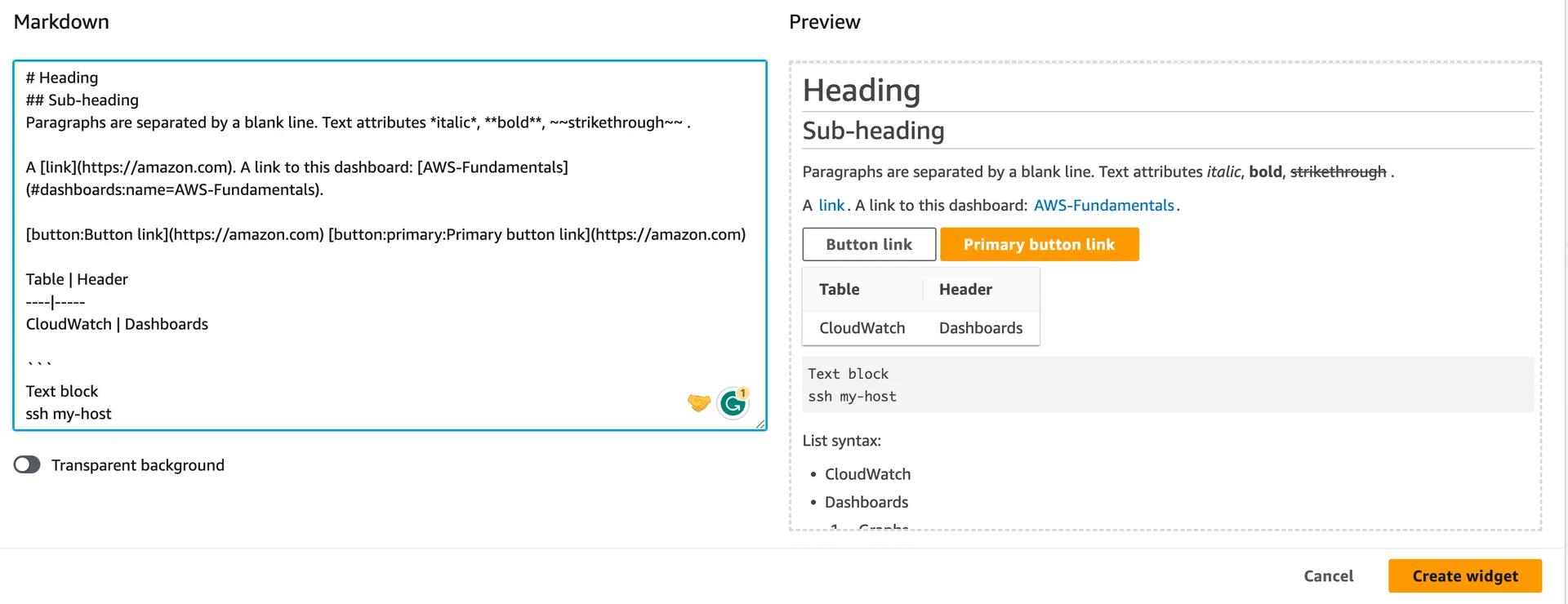
Task: Click the 'Sub-heading' text in the preview
Action: [x=873, y=131]
